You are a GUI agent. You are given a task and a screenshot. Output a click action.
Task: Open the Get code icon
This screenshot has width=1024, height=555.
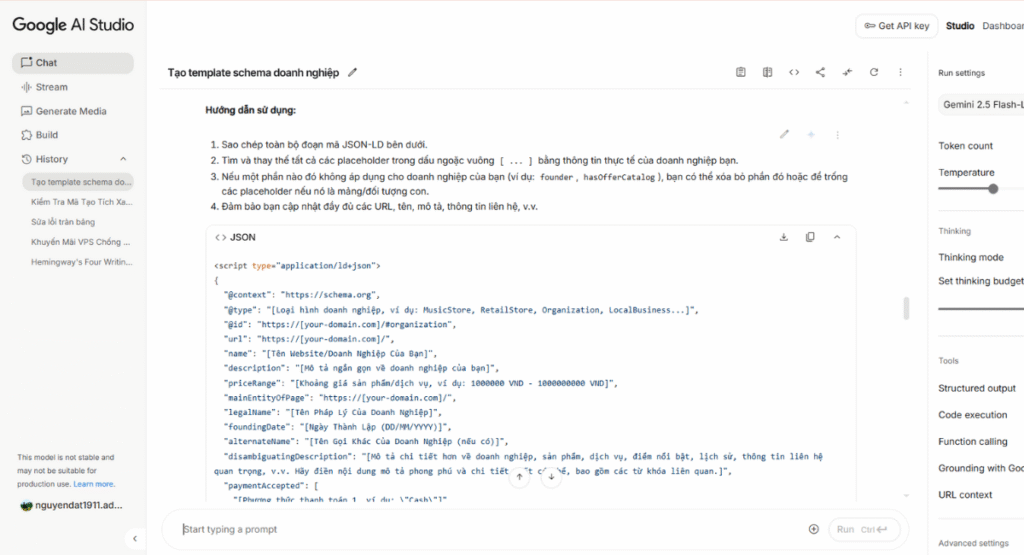coord(794,72)
